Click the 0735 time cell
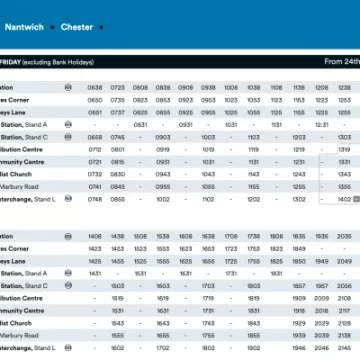 [x=117, y=100]
